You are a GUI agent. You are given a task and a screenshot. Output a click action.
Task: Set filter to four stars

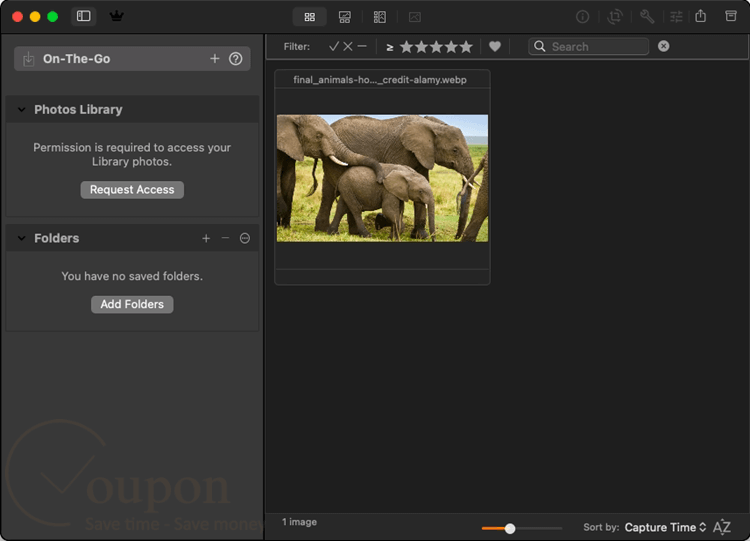451,46
